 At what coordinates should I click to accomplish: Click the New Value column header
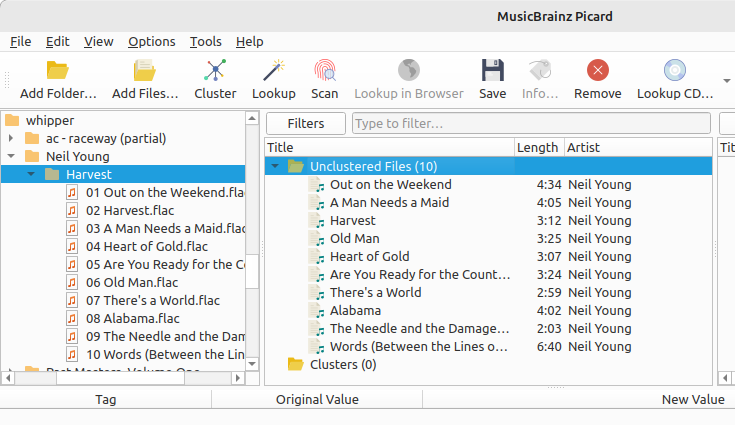[693, 400]
